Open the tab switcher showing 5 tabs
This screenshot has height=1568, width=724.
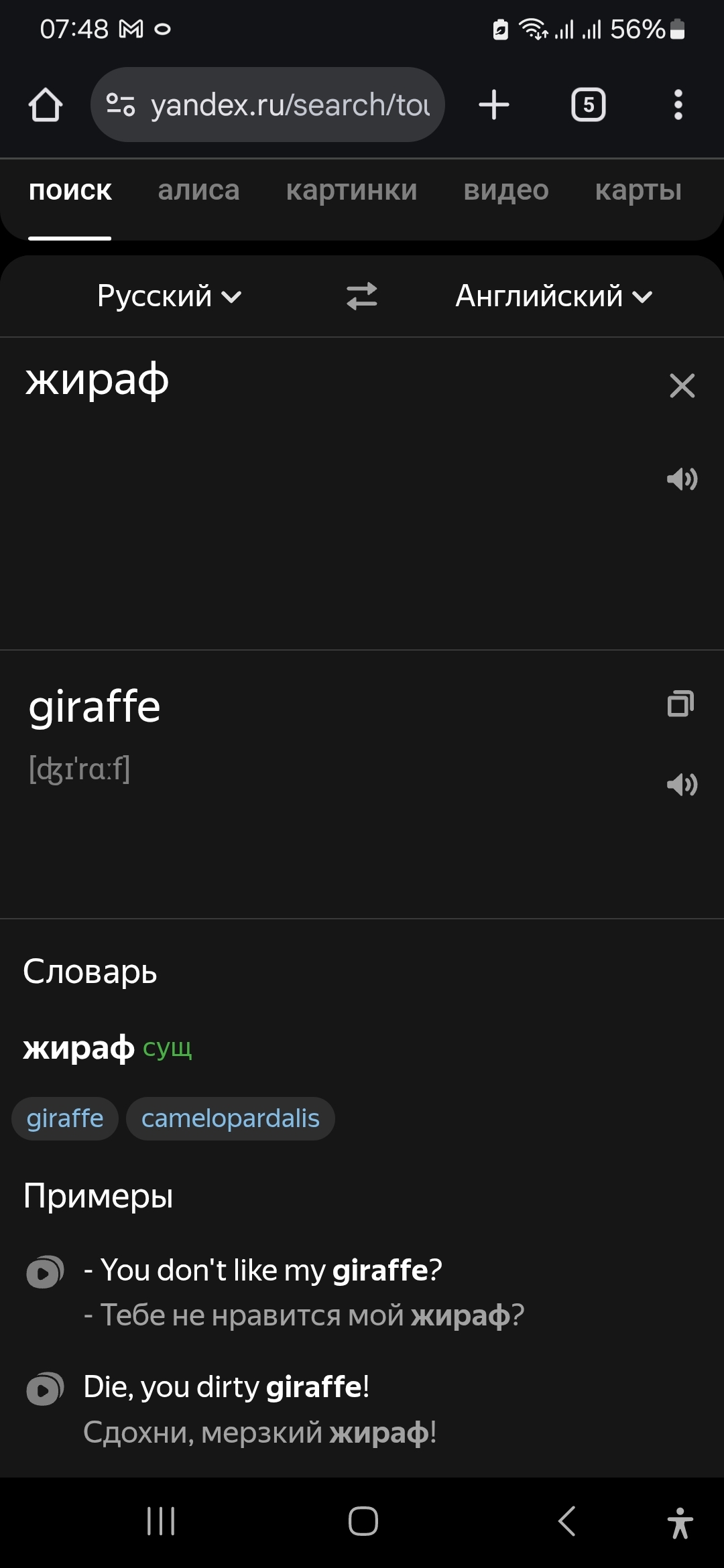pos(588,105)
